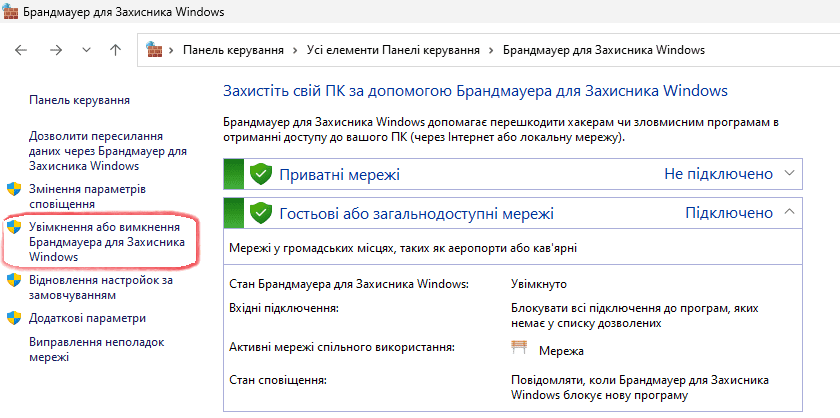Open the chevron after Панель керування breadcrumb
840x418 pixels.
[x=295, y=50]
